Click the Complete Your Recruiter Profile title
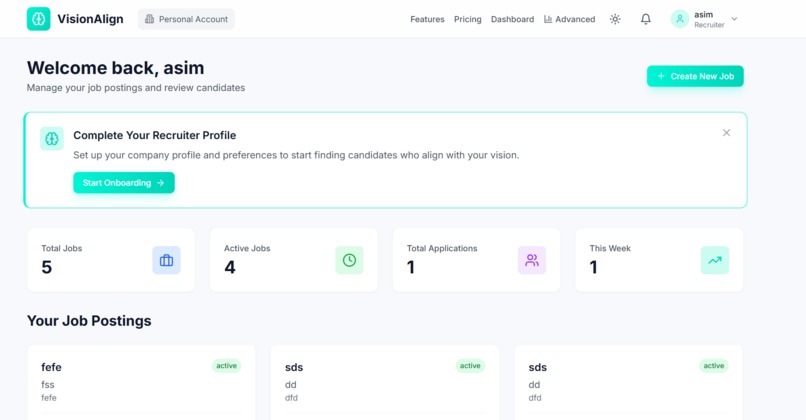 (155, 135)
